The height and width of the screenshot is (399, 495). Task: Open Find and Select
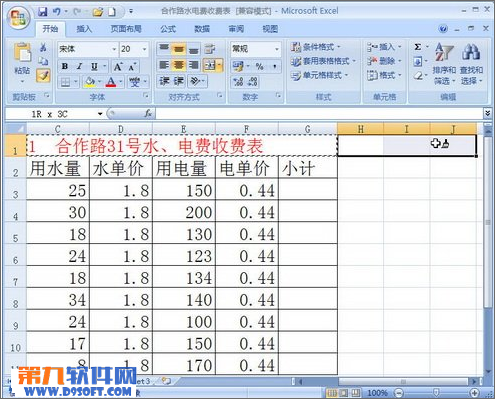pos(471,63)
